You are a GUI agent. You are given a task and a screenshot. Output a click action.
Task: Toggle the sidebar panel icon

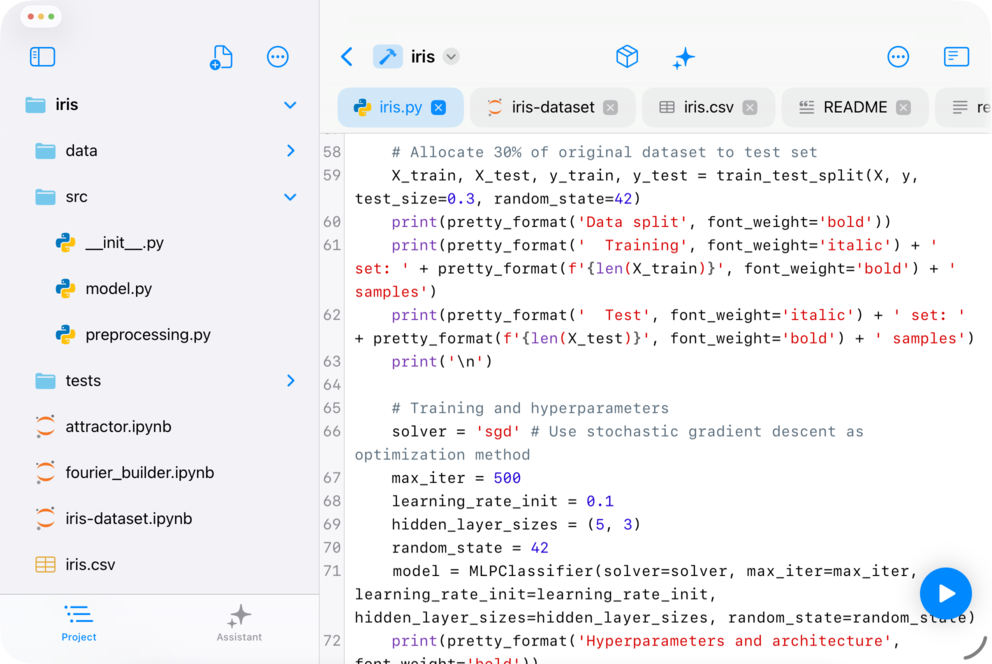tap(42, 57)
